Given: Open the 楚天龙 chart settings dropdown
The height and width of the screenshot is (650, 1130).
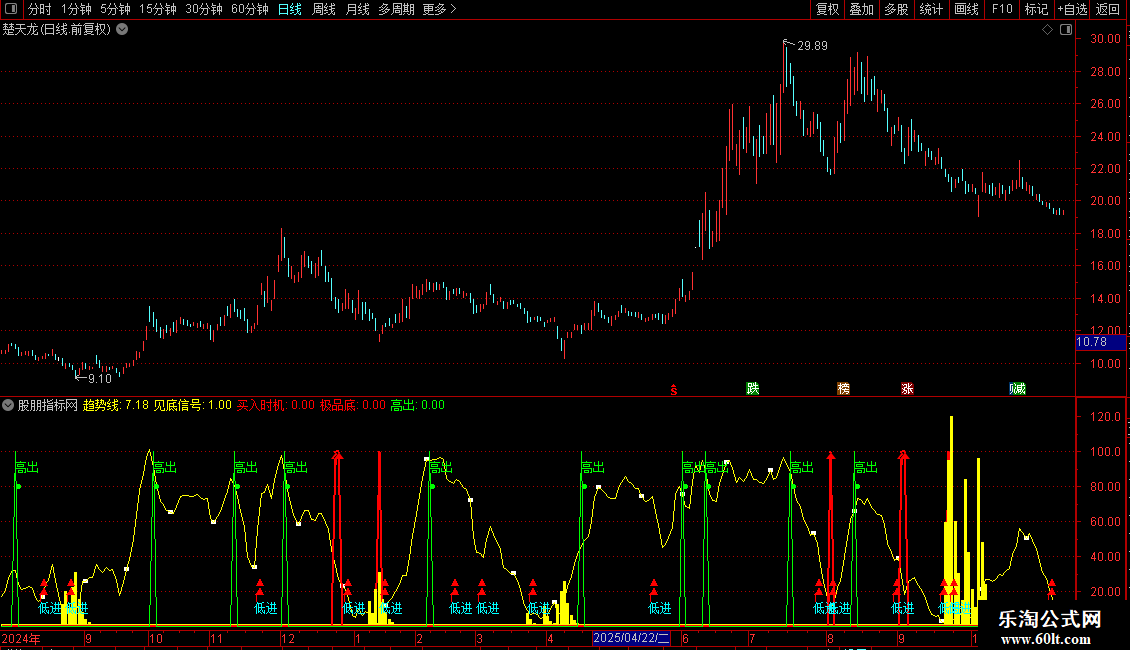Looking at the screenshot, I should click(x=123, y=30).
